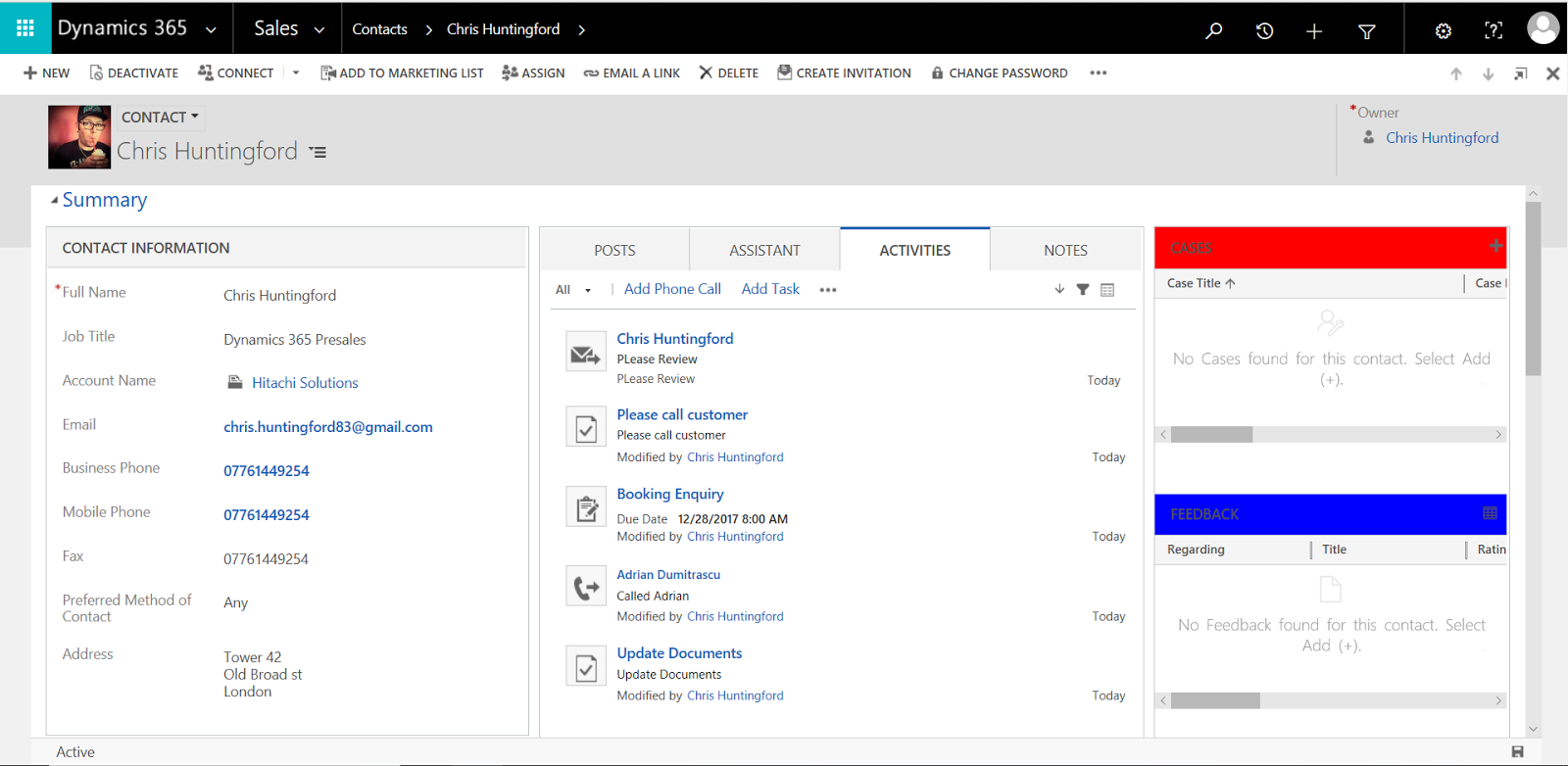This screenshot has height=766, width=1568.
Task: Click email activity icon for PLease Review
Action: pyautogui.click(x=586, y=354)
